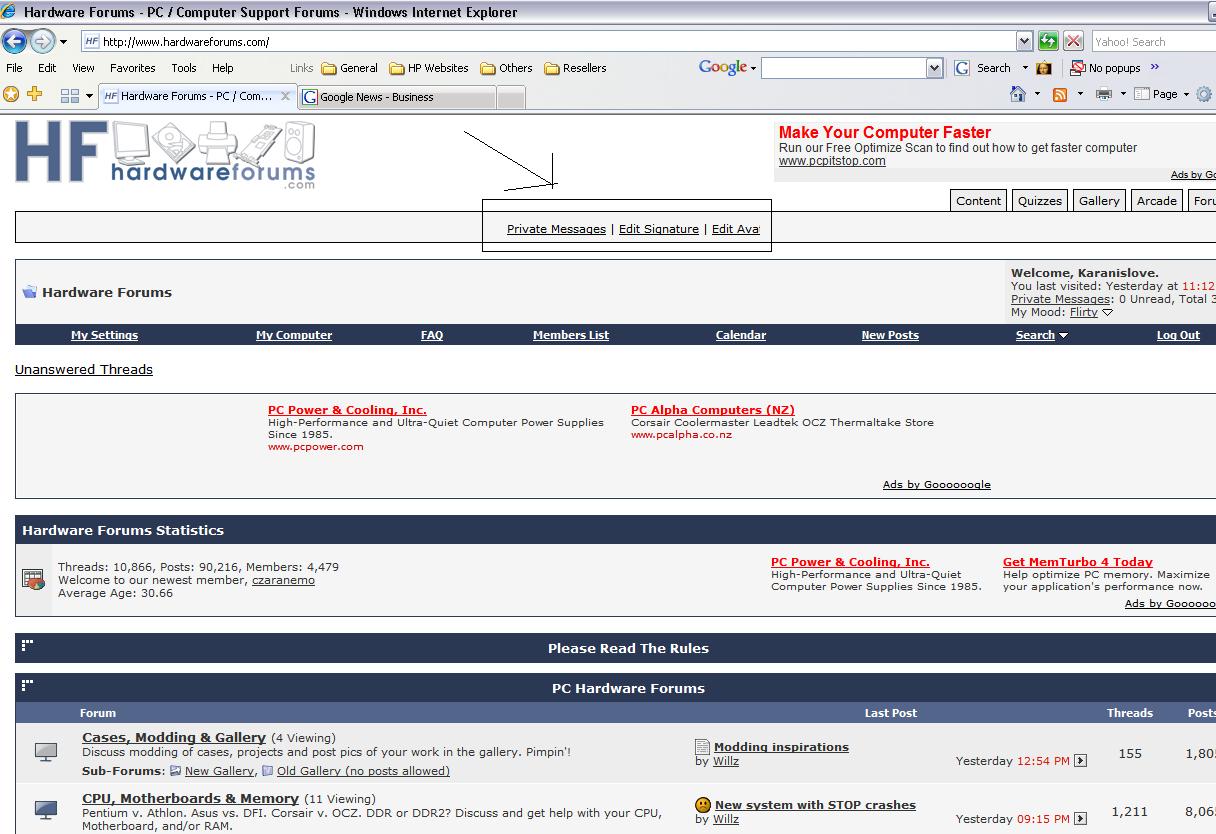The height and width of the screenshot is (834, 1216).
Task: Open My Computer in the navbar
Action: coord(294,335)
